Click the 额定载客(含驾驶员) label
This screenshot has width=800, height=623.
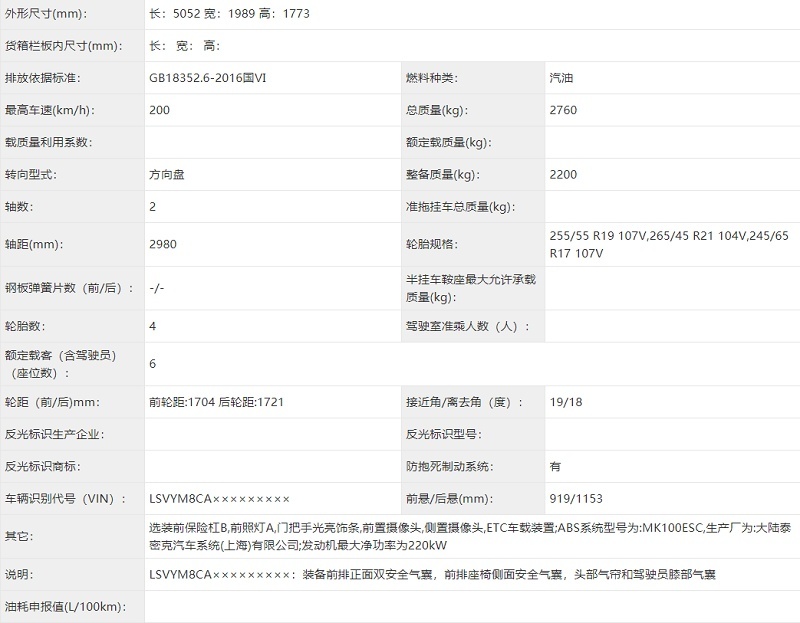61,364
